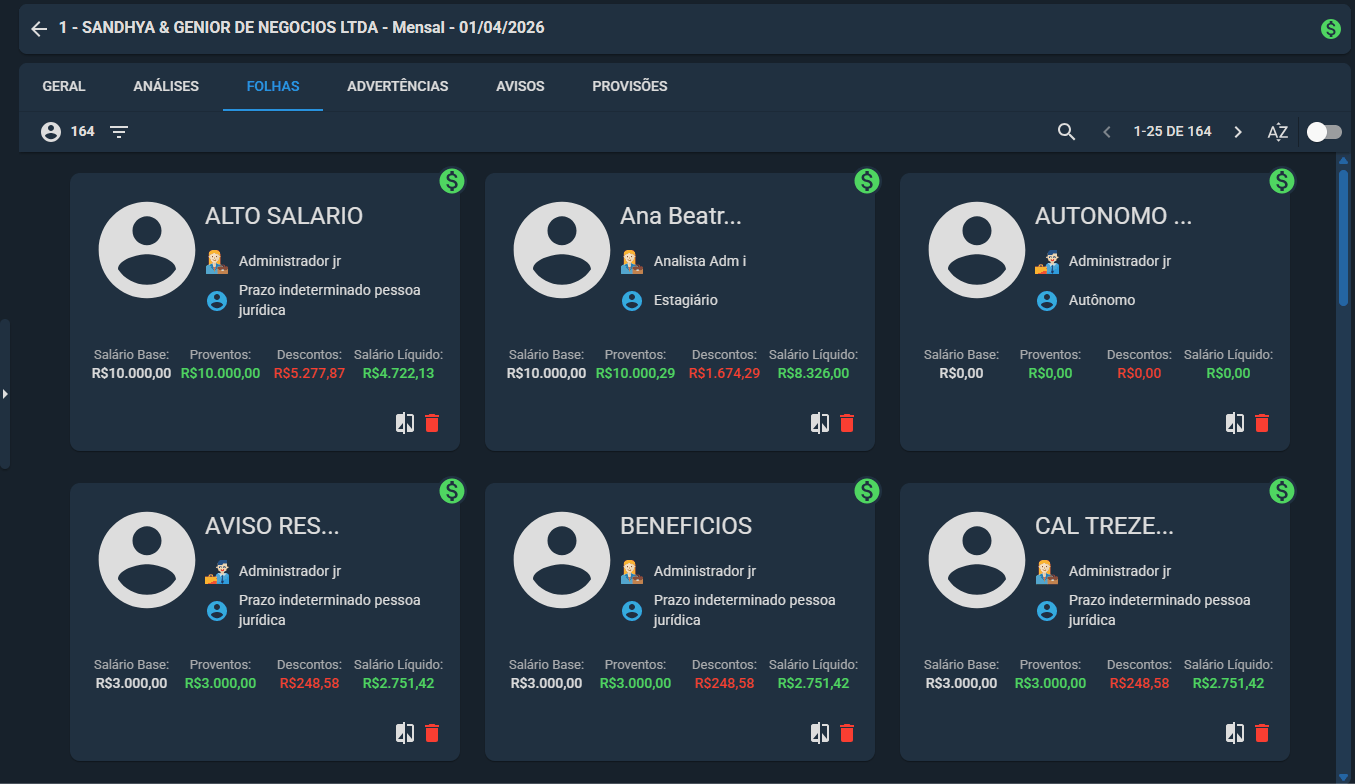Image resolution: width=1355 pixels, height=784 pixels.
Task: Click scrollbar up arrow at right
Action: (1343, 160)
